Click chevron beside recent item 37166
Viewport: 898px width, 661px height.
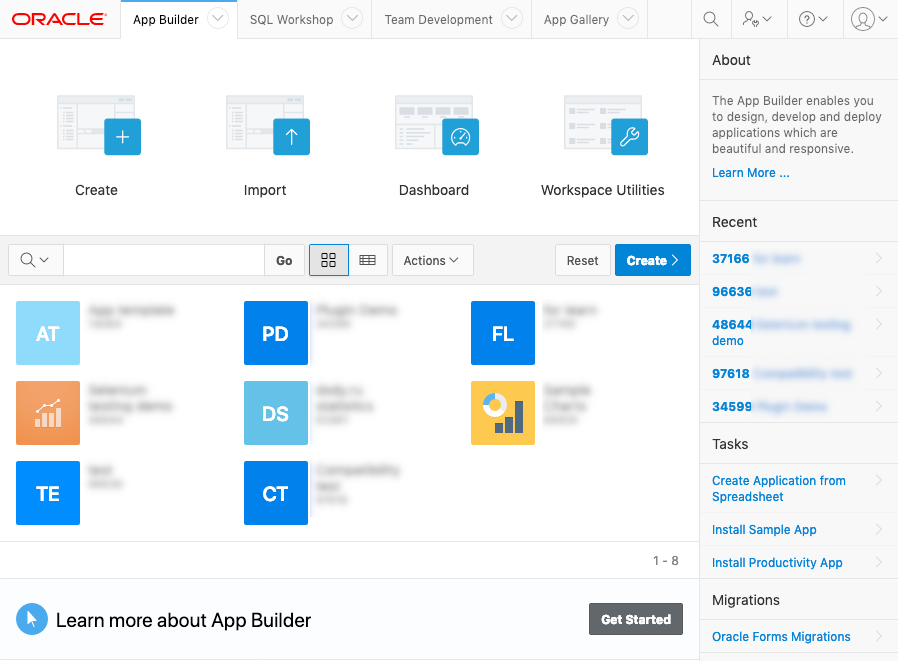[x=879, y=258]
